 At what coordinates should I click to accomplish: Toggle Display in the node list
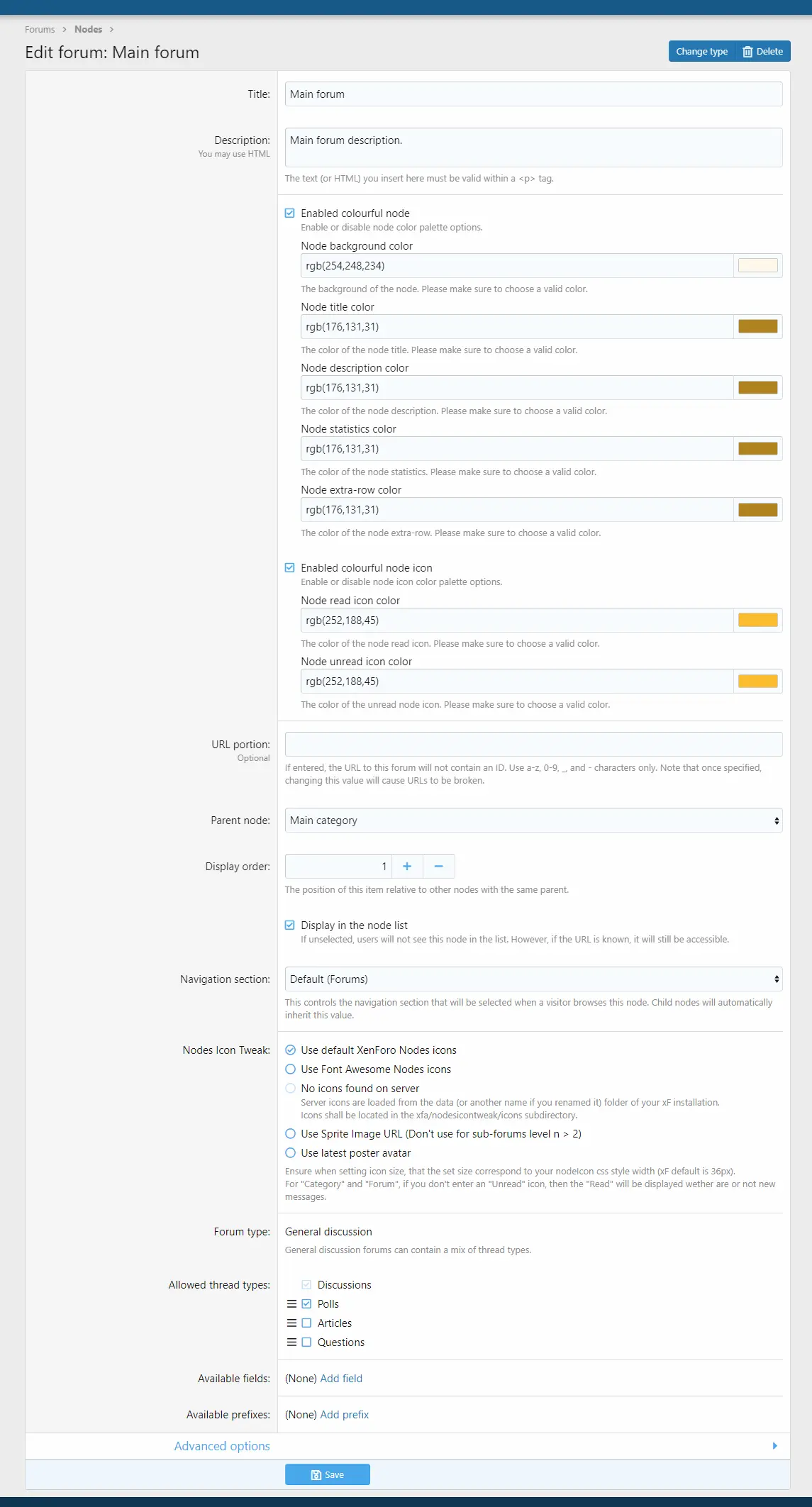click(290, 925)
